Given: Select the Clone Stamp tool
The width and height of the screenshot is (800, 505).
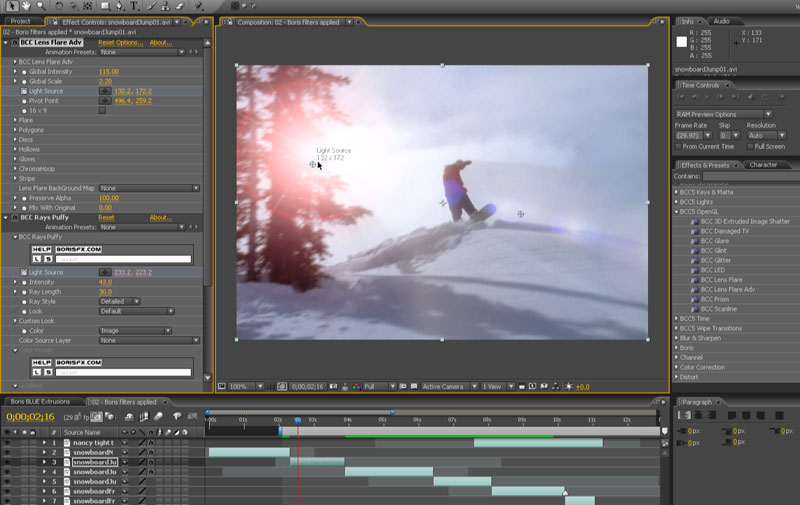Looking at the screenshot, I should pyautogui.click(x=165, y=6).
